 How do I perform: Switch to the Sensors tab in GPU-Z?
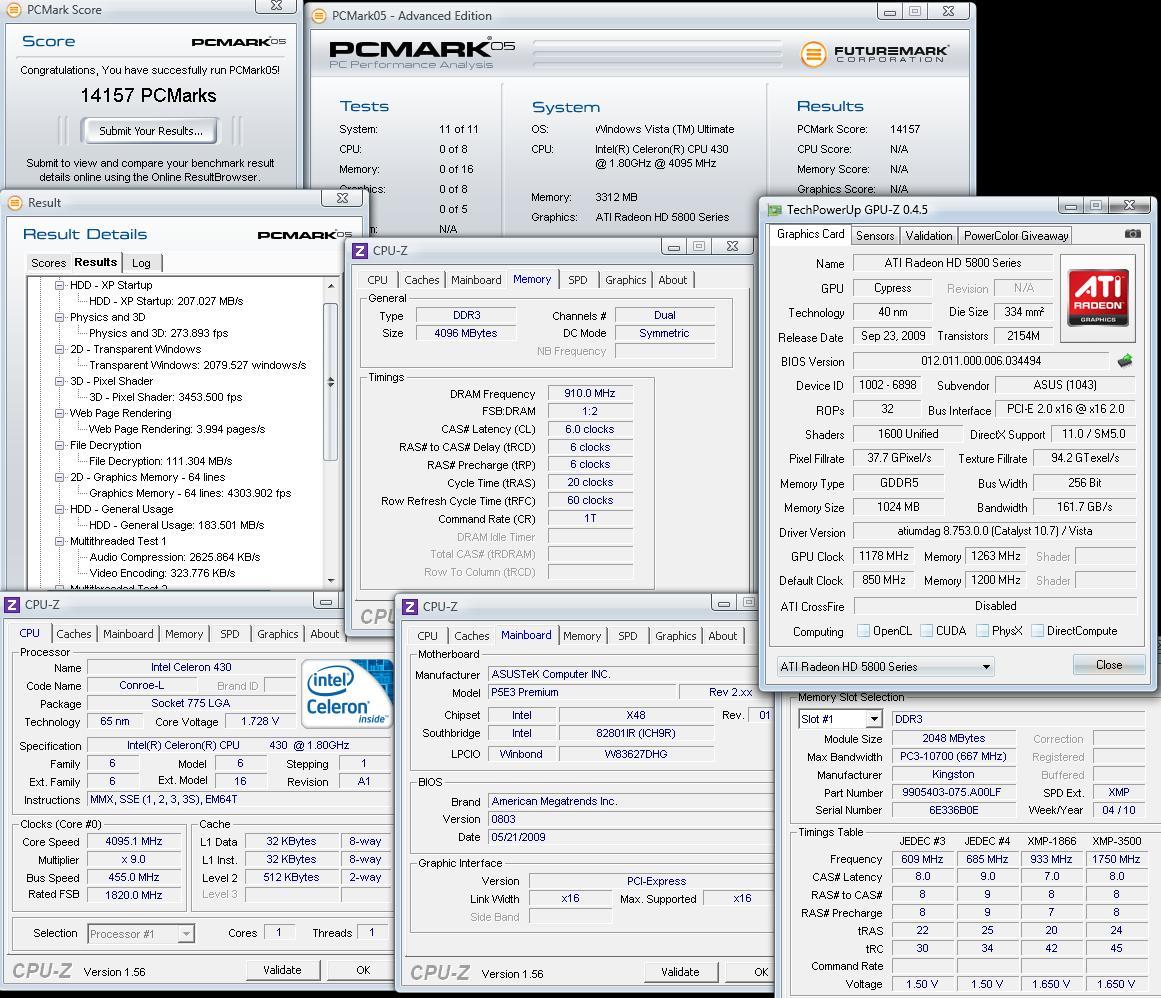point(874,235)
